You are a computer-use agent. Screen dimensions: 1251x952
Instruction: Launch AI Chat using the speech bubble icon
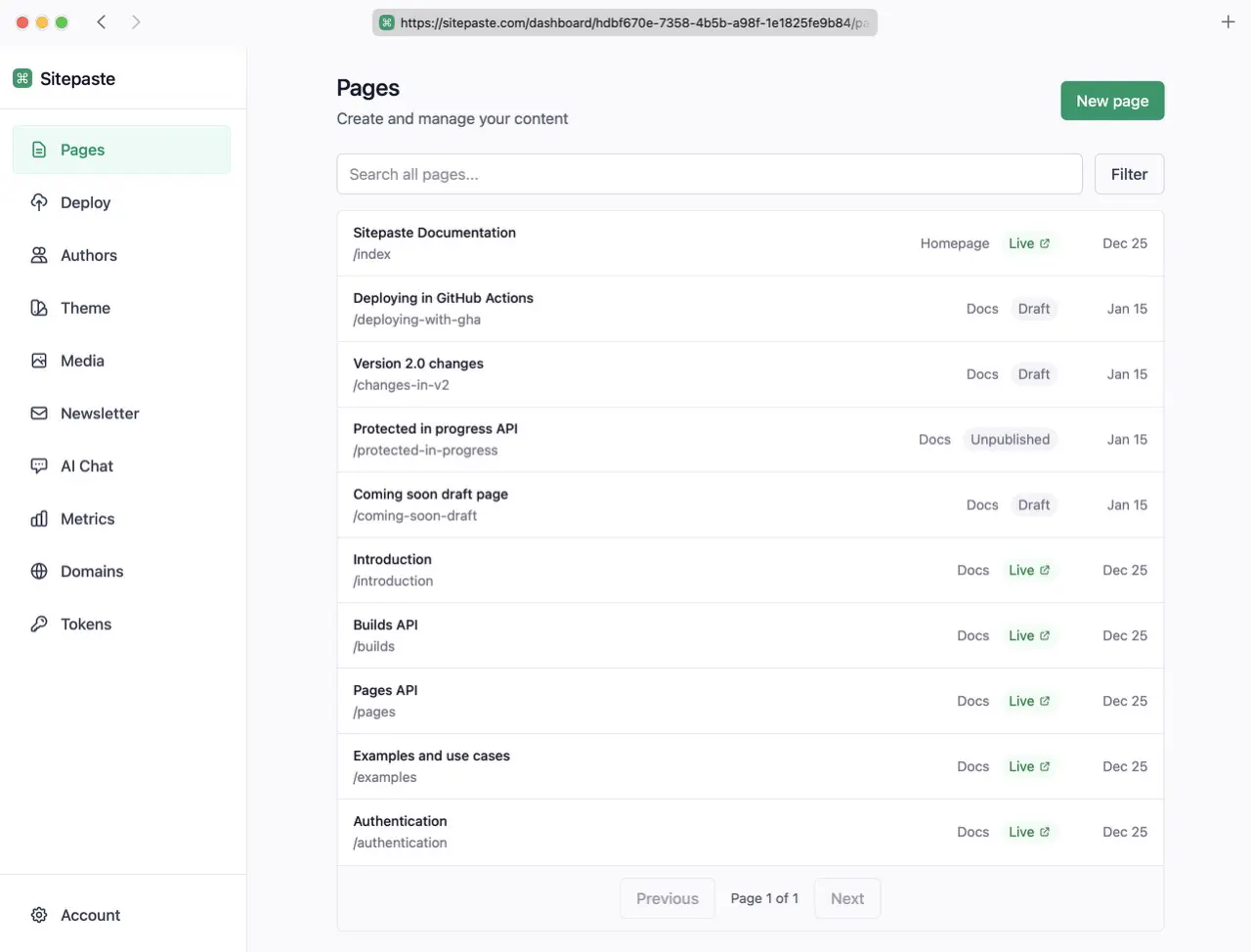point(39,466)
